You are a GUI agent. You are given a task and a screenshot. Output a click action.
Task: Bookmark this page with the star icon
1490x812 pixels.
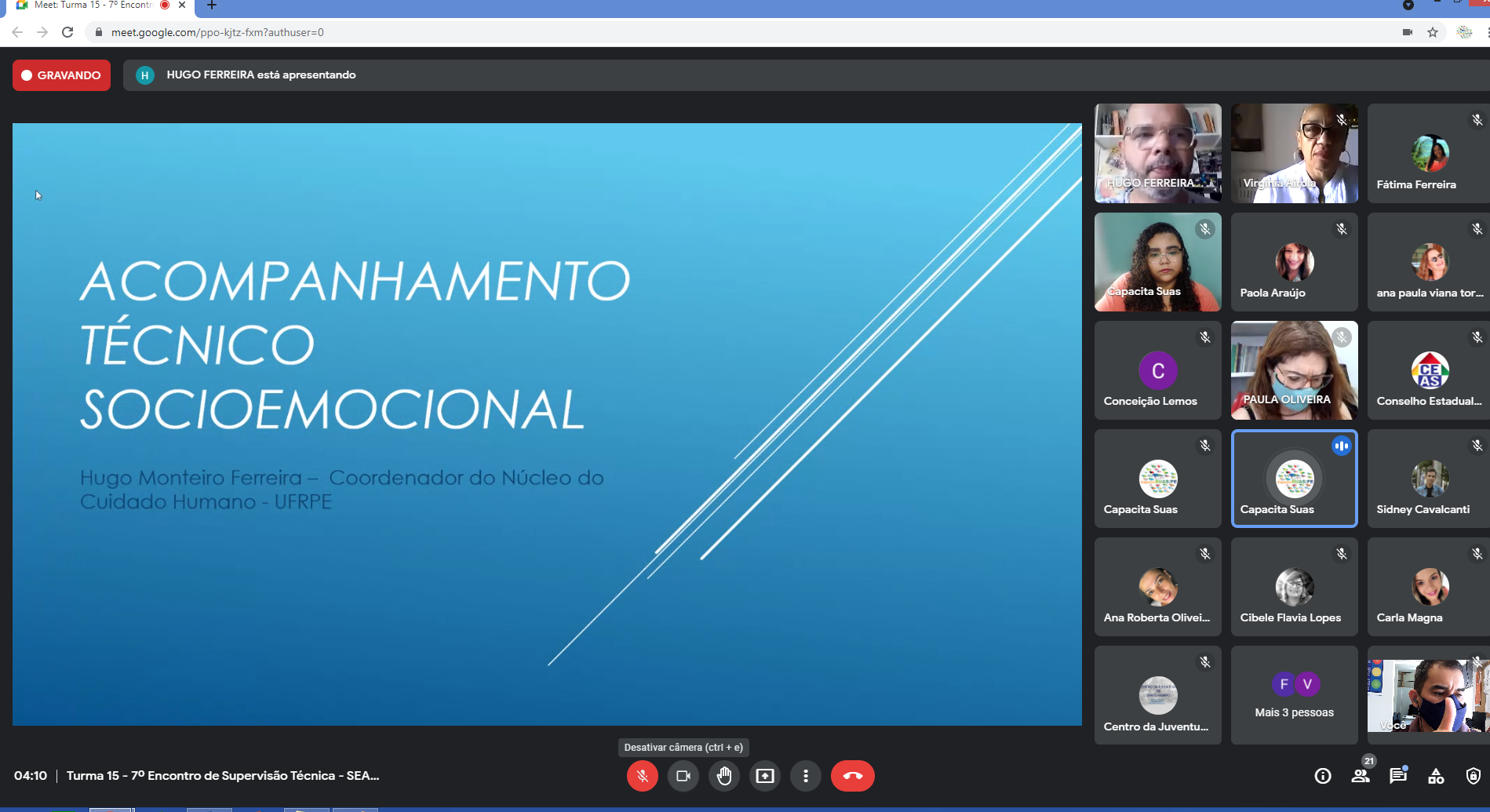tap(1433, 32)
